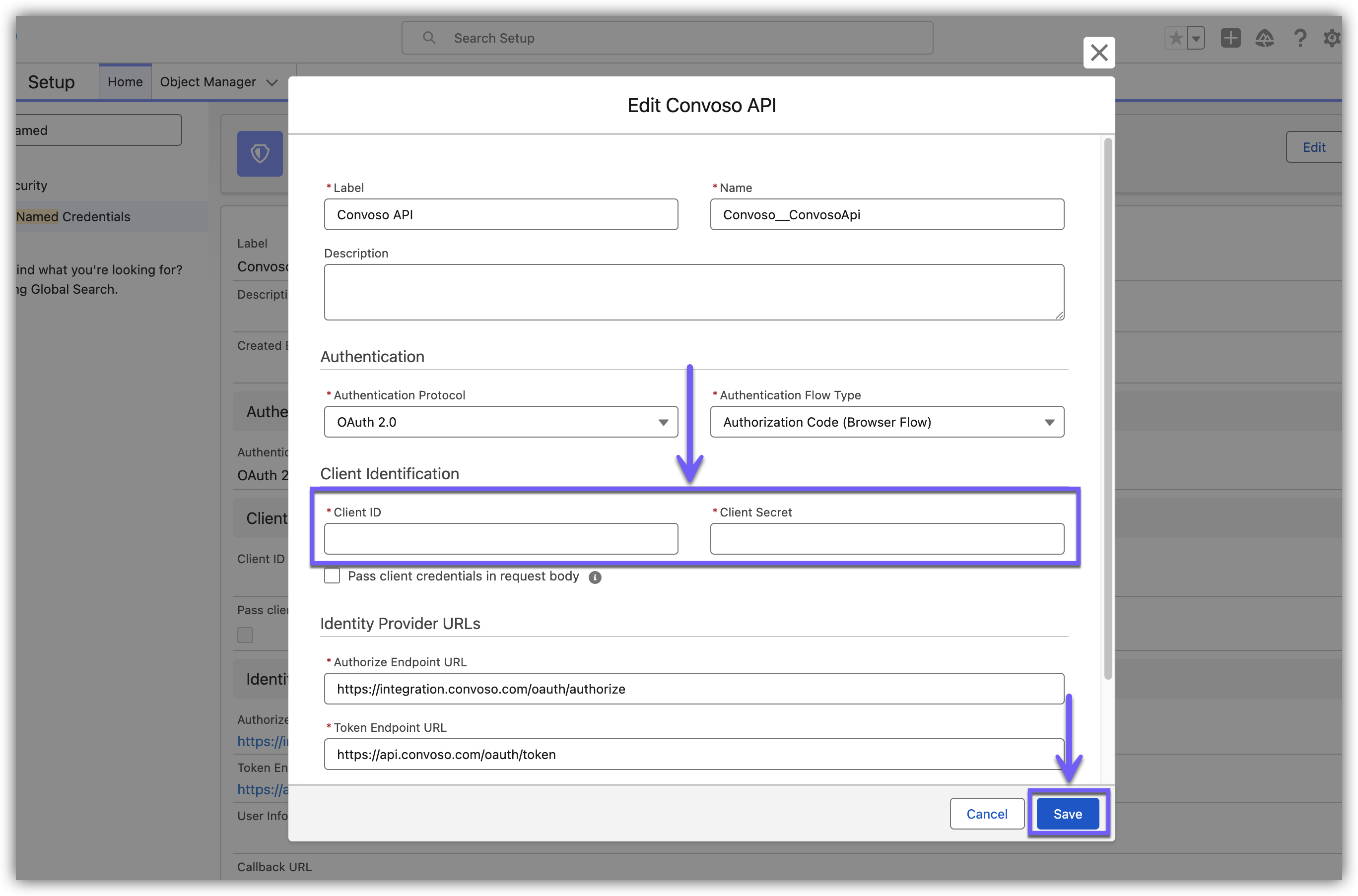Open the Trailhead guidance icon
1358x896 pixels.
[1264, 38]
